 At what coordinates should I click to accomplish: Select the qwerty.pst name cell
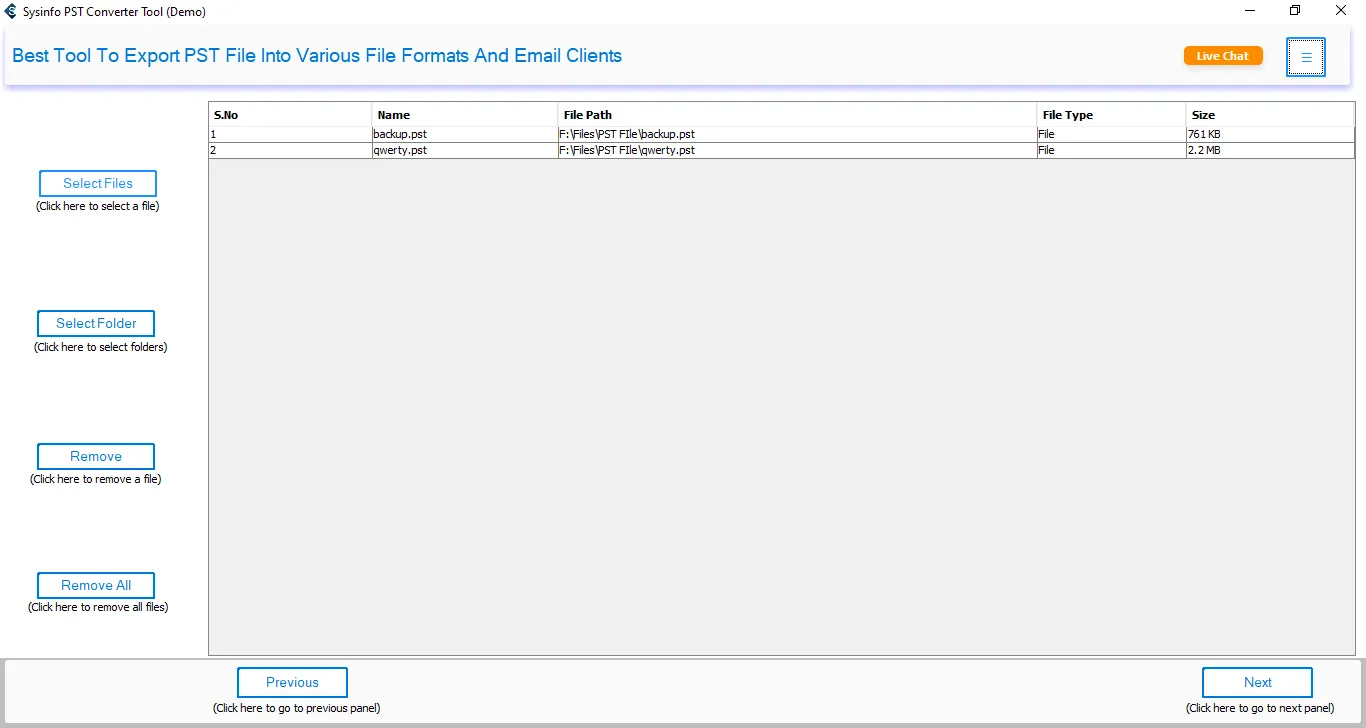point(465,150)
